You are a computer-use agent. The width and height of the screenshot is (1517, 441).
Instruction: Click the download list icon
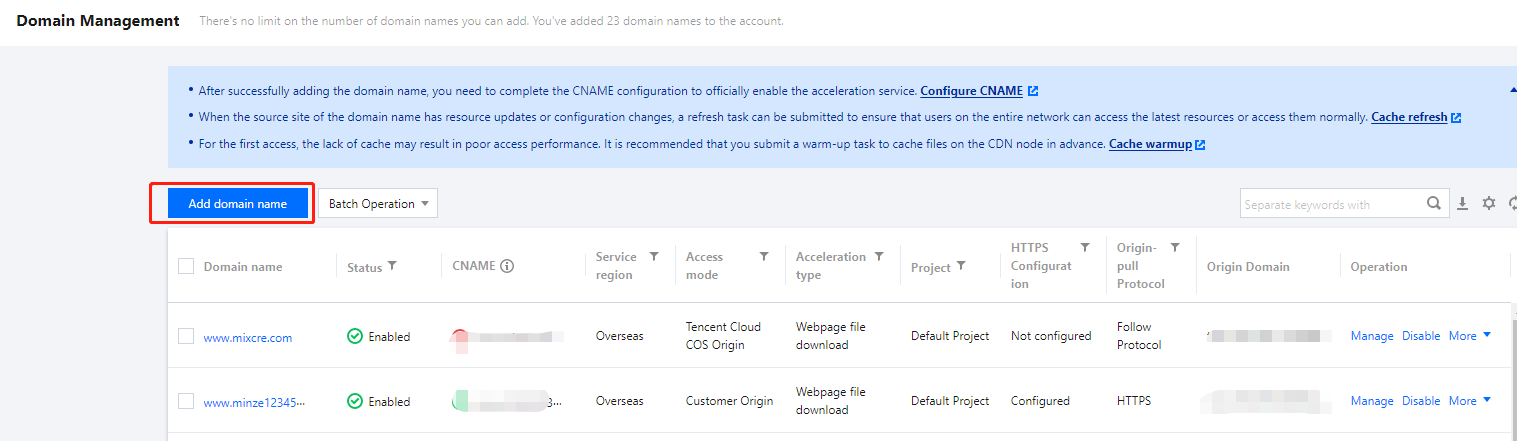pos(1462,203)
